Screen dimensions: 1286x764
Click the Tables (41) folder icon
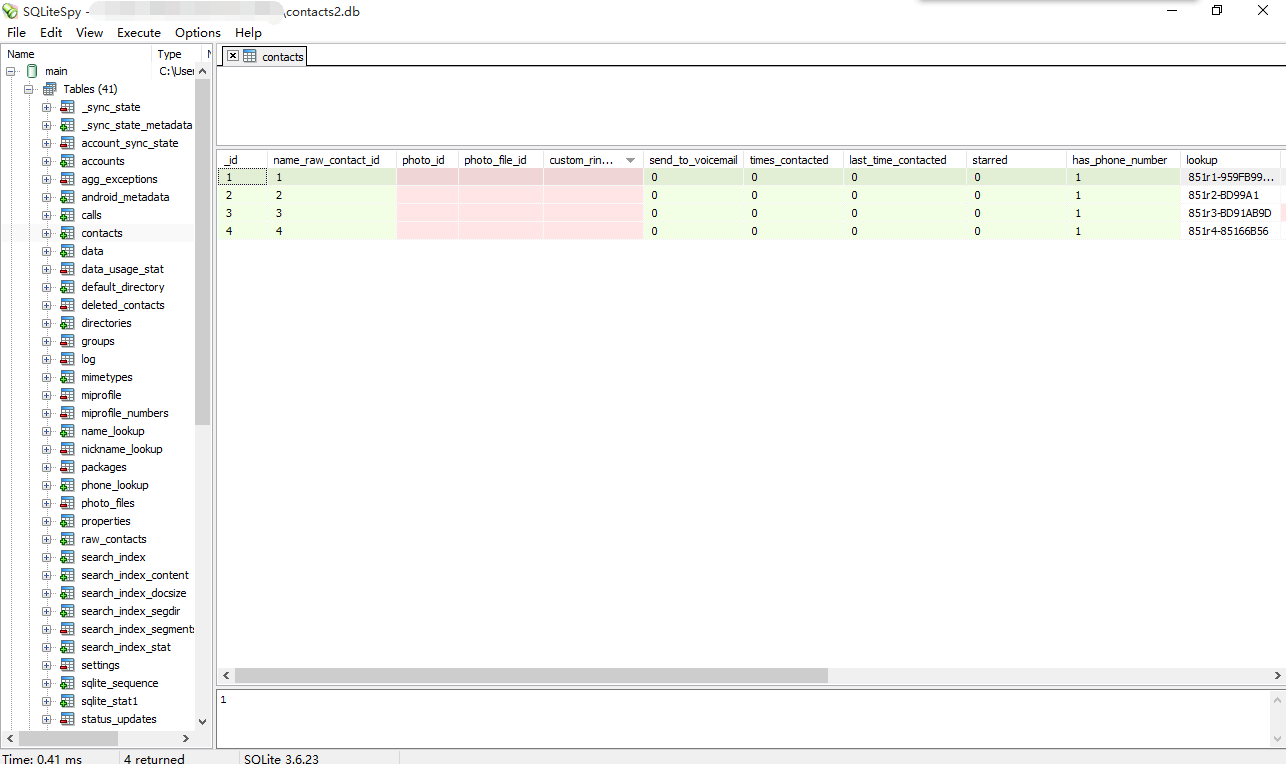[50, 89]
